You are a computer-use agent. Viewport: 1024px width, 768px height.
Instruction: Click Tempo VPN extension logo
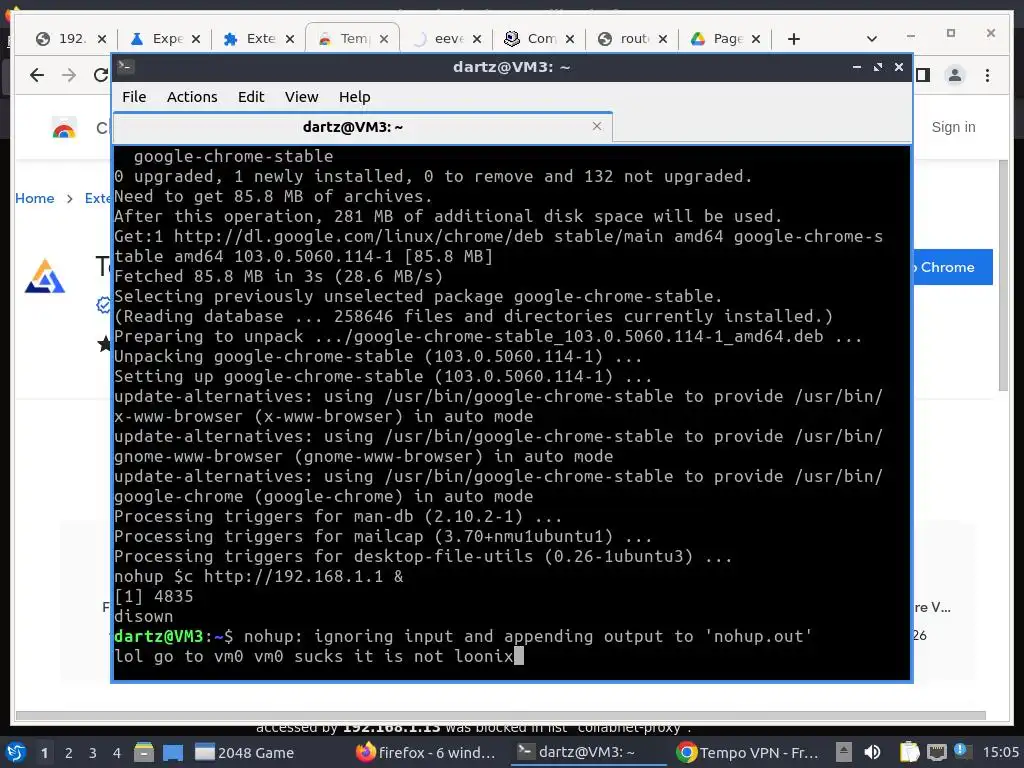click(x=44, y=276)
